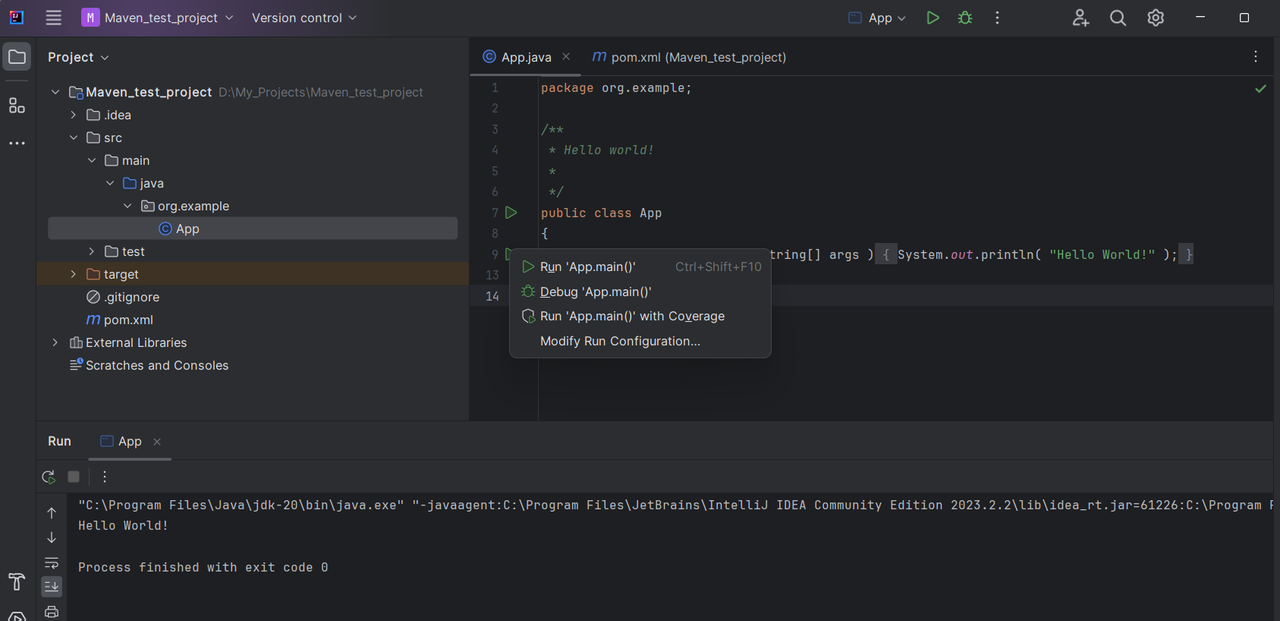Image resolution: width=1280 pixels, height=621 pixels.
Task: Jump up the stack trace arrow
Action: 52,513
